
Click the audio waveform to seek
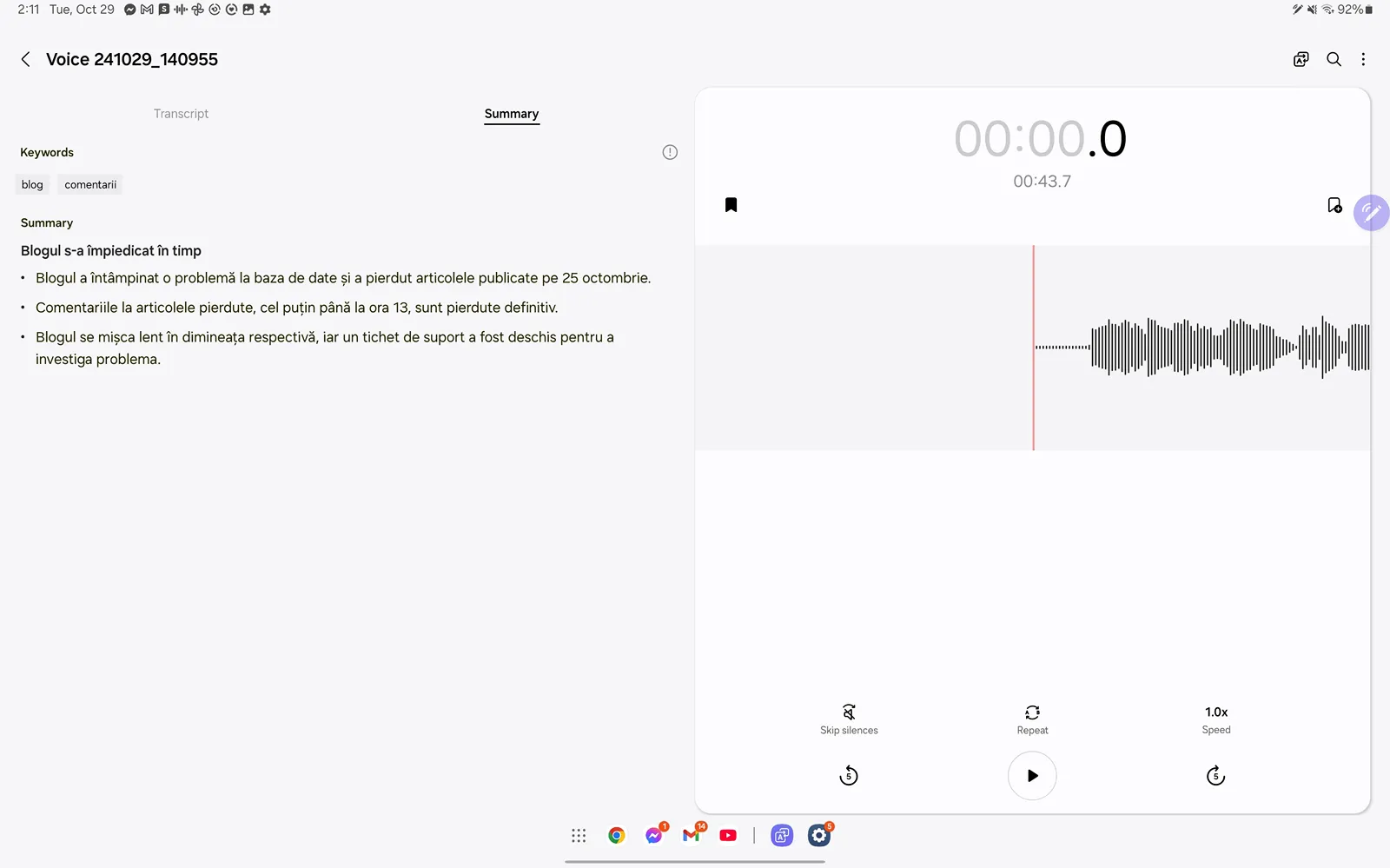[1216, 348]
